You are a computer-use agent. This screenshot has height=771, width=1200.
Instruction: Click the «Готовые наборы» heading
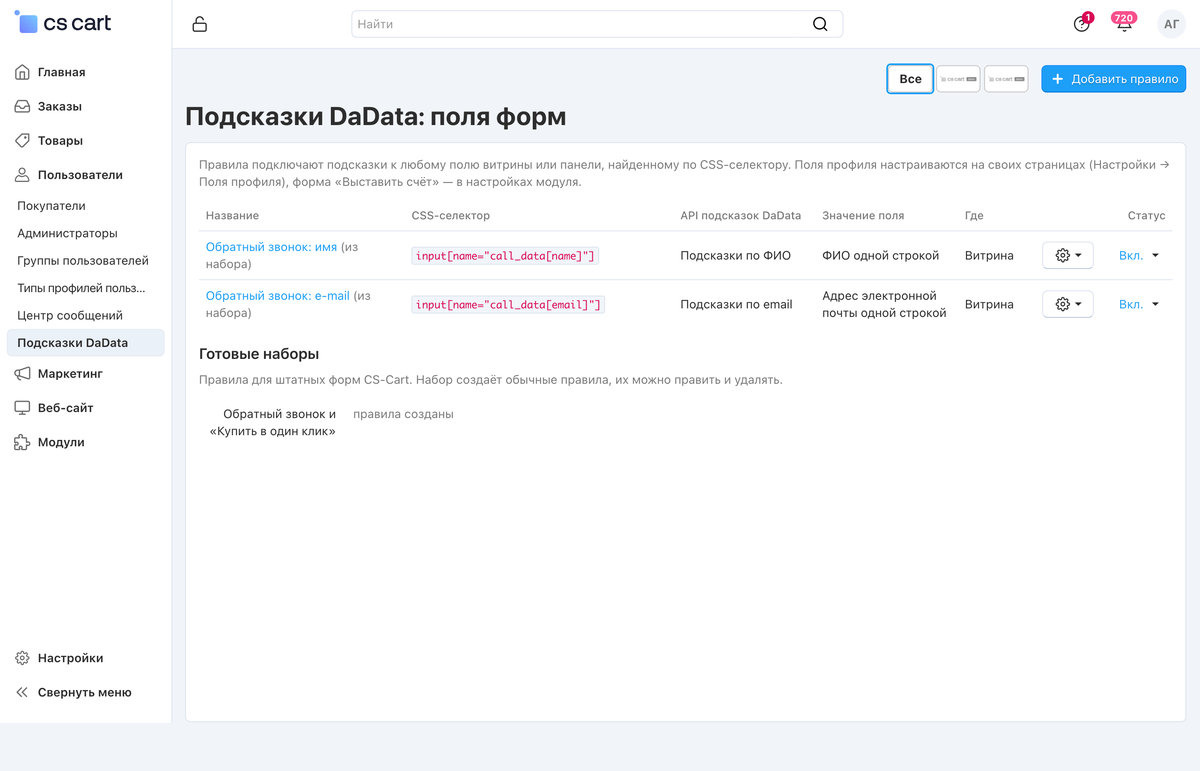pos(259,354)
